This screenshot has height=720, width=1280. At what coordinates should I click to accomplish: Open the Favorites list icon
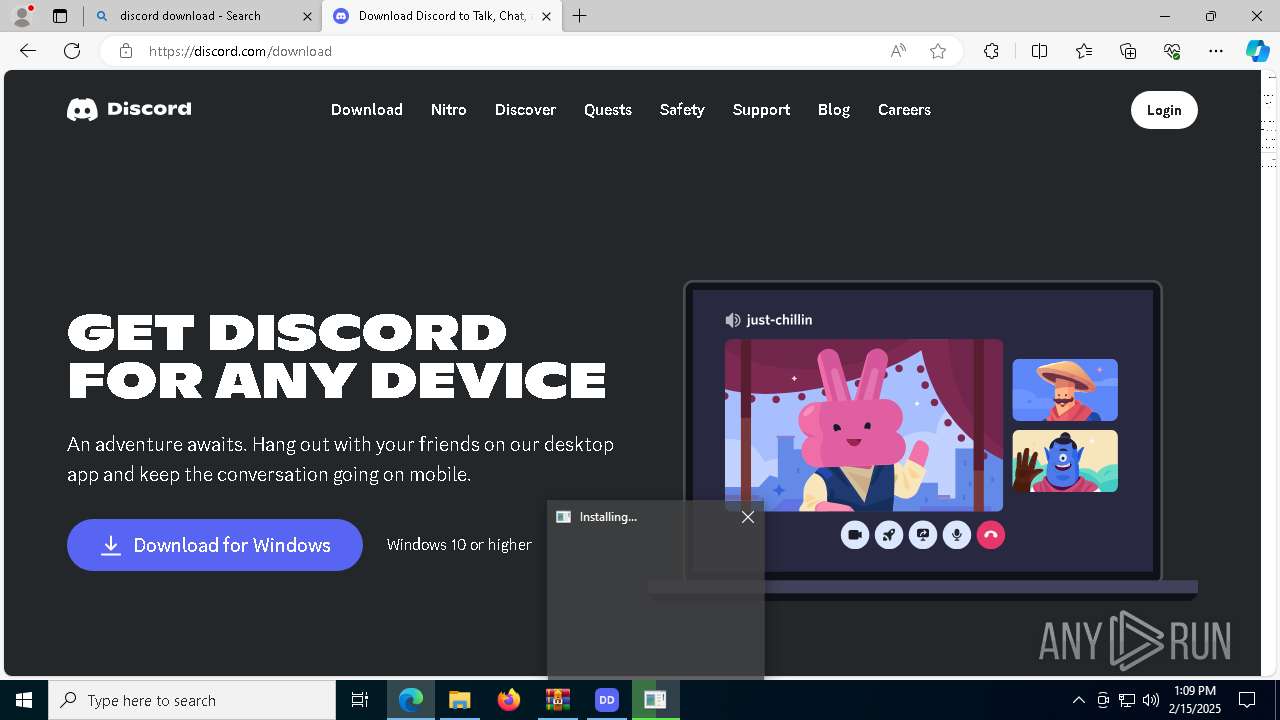[1084, 51]
